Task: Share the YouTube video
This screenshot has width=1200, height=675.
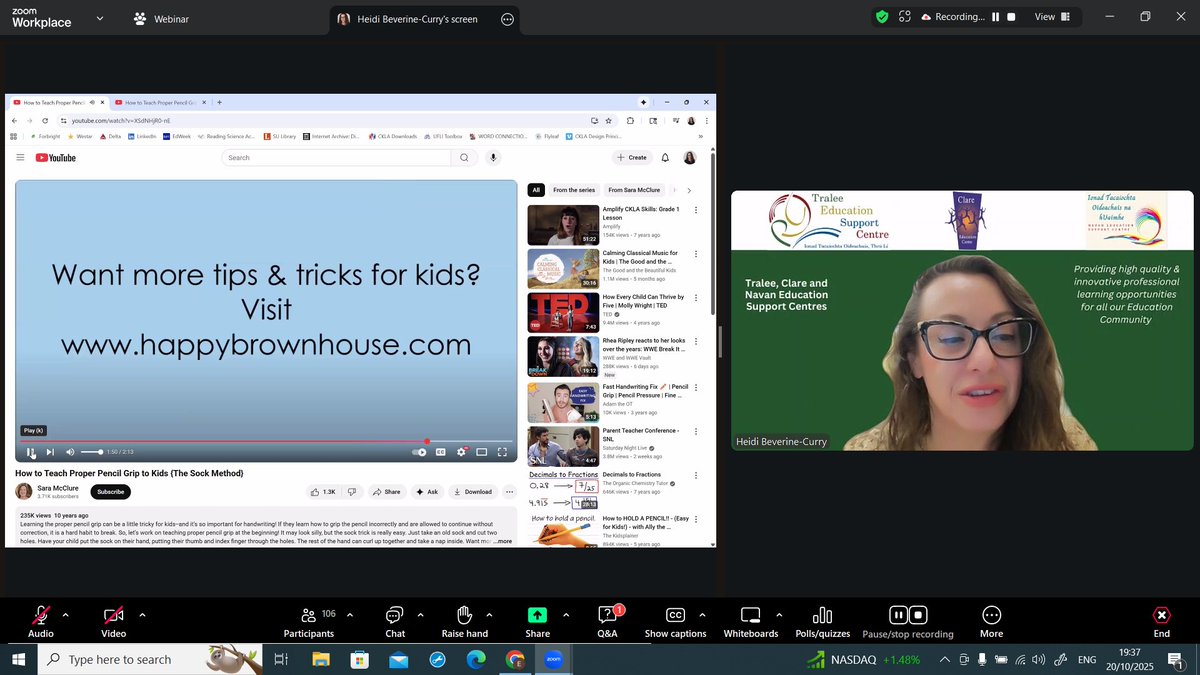Action: point(386,492)
